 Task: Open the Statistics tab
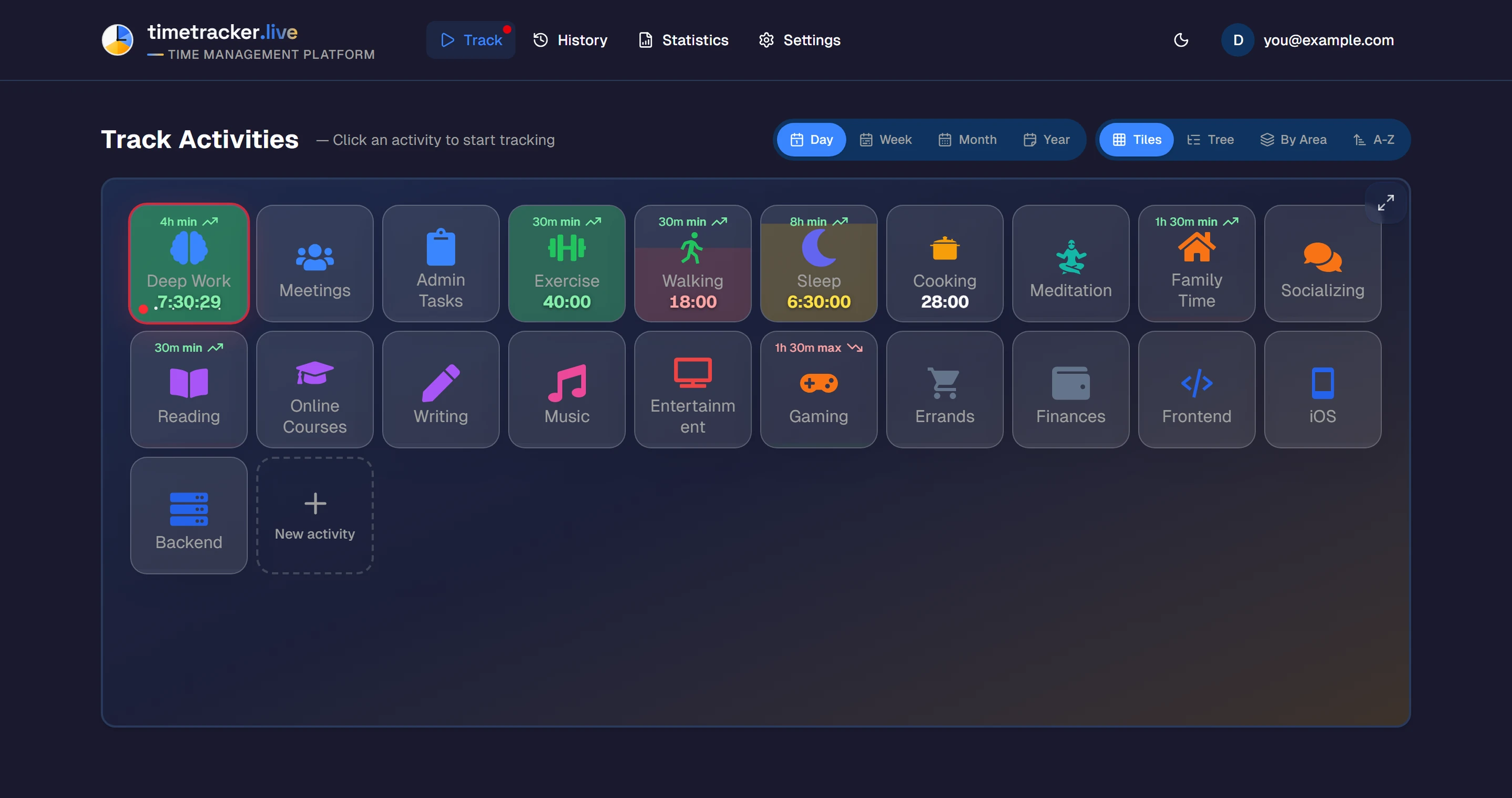point(683,40)
